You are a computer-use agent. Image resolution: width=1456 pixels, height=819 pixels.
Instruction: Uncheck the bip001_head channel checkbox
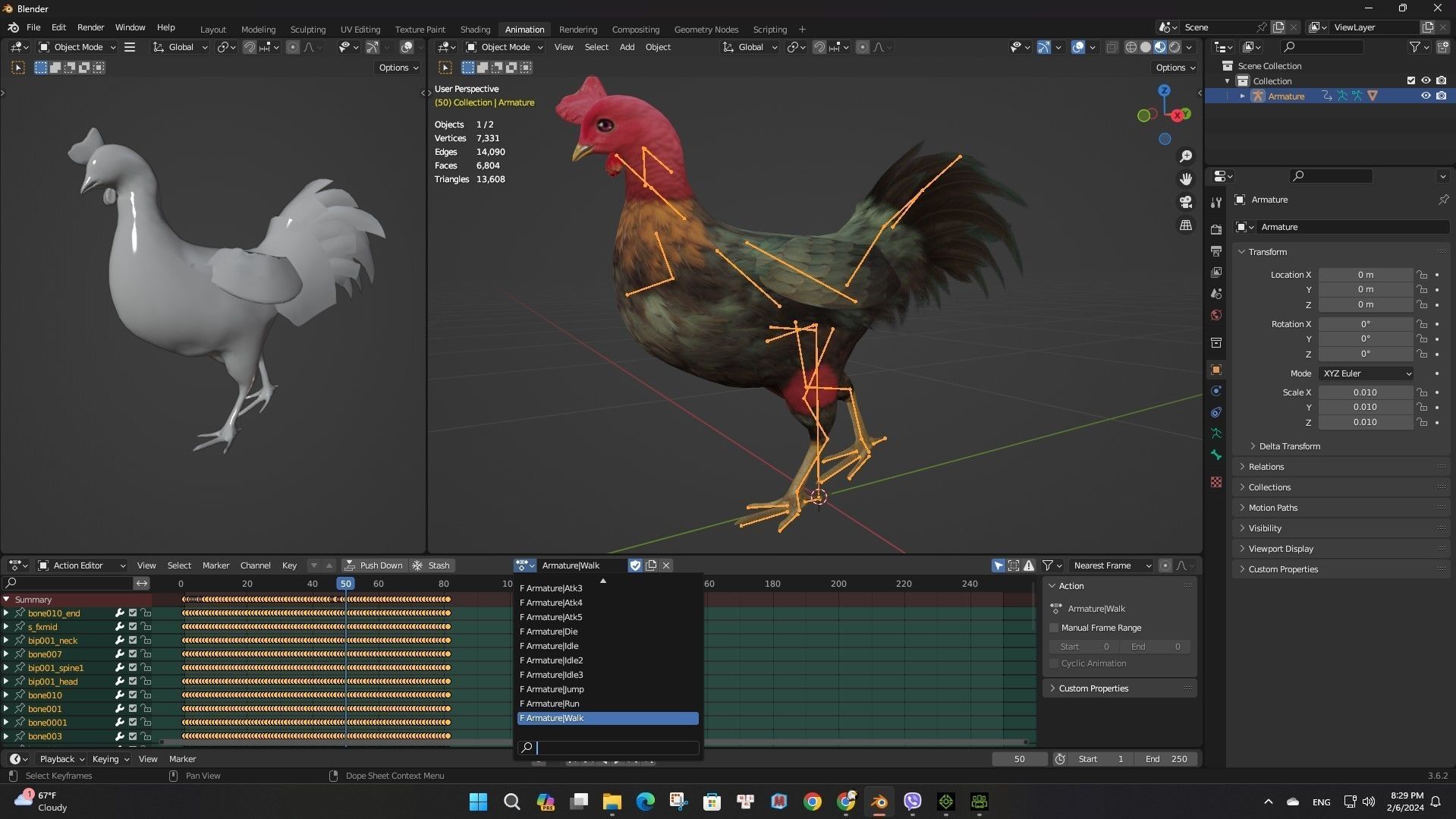point(133,682)
